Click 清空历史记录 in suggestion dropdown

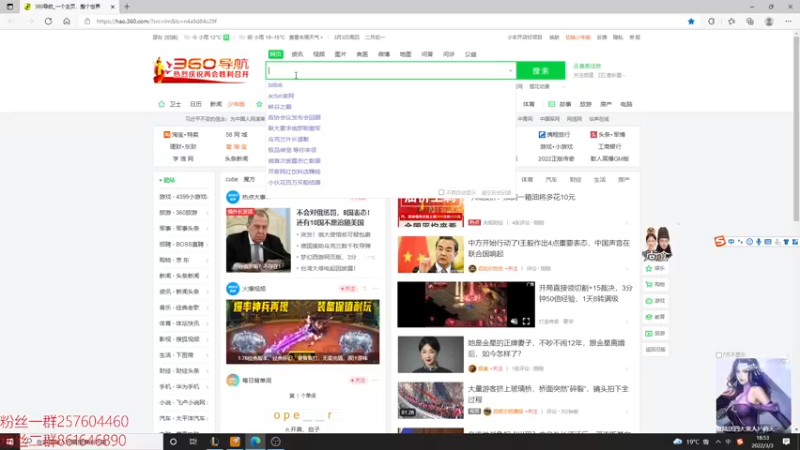pos(496,192)
